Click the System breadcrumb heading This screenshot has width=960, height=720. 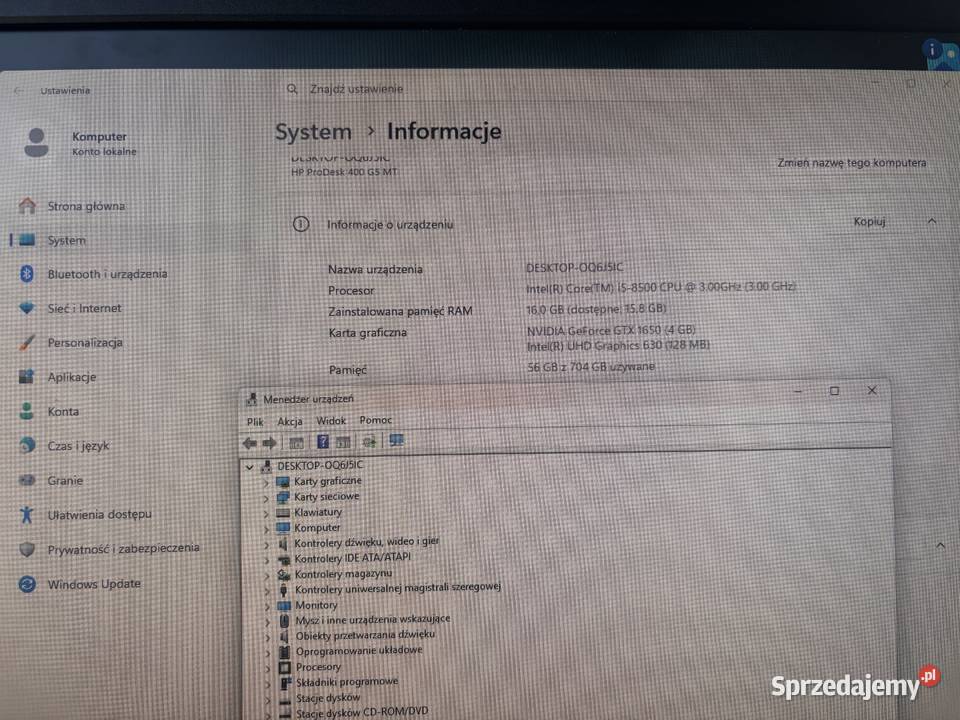coord(313,132)
